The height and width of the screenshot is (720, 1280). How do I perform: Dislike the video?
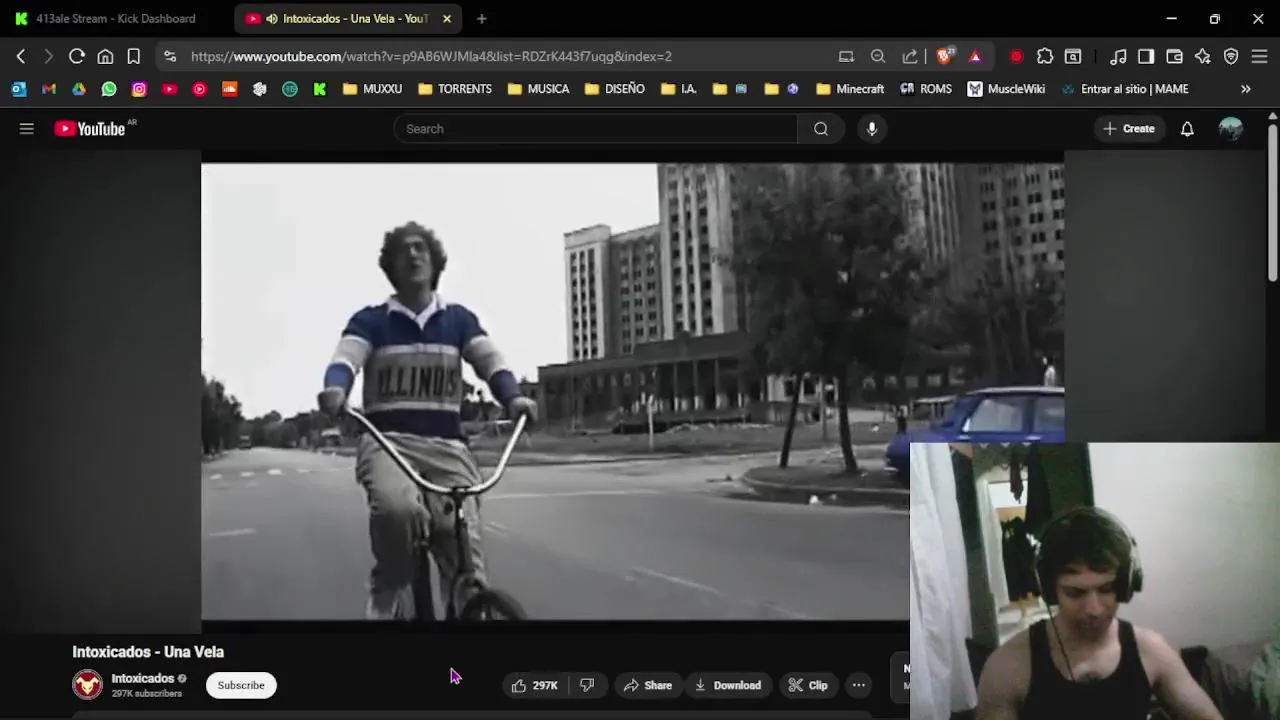point(587,685)
